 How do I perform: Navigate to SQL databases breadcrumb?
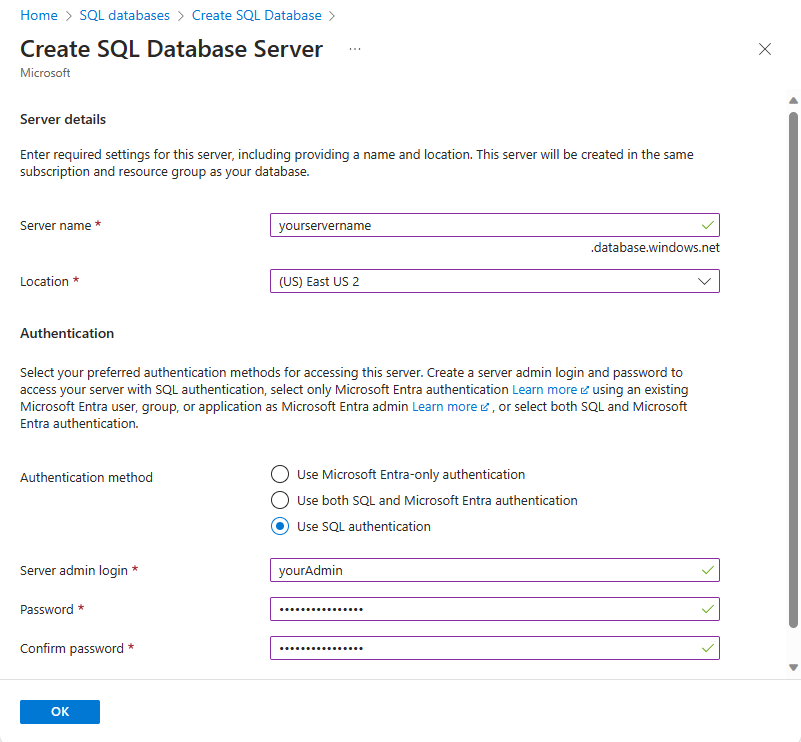tap(124, 15)
